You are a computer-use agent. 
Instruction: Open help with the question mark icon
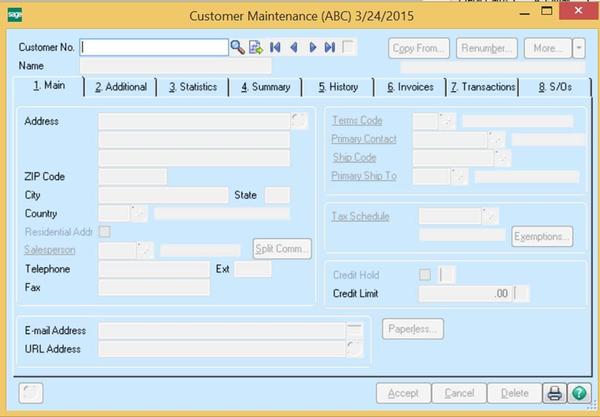click(579, 393)
